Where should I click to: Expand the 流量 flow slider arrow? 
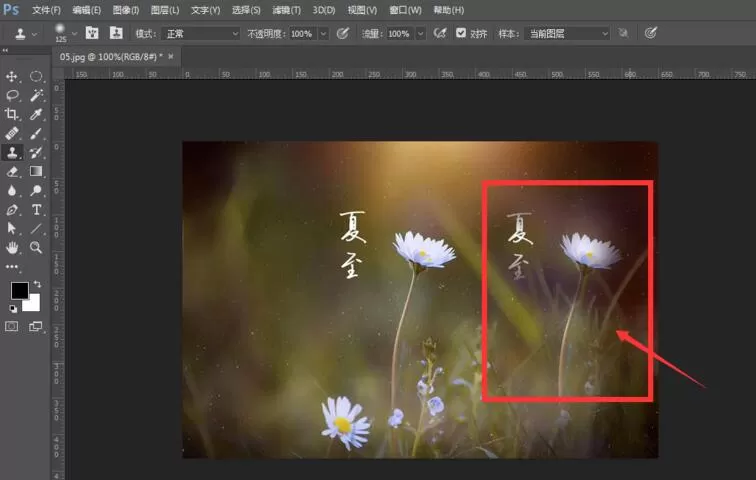420,34
